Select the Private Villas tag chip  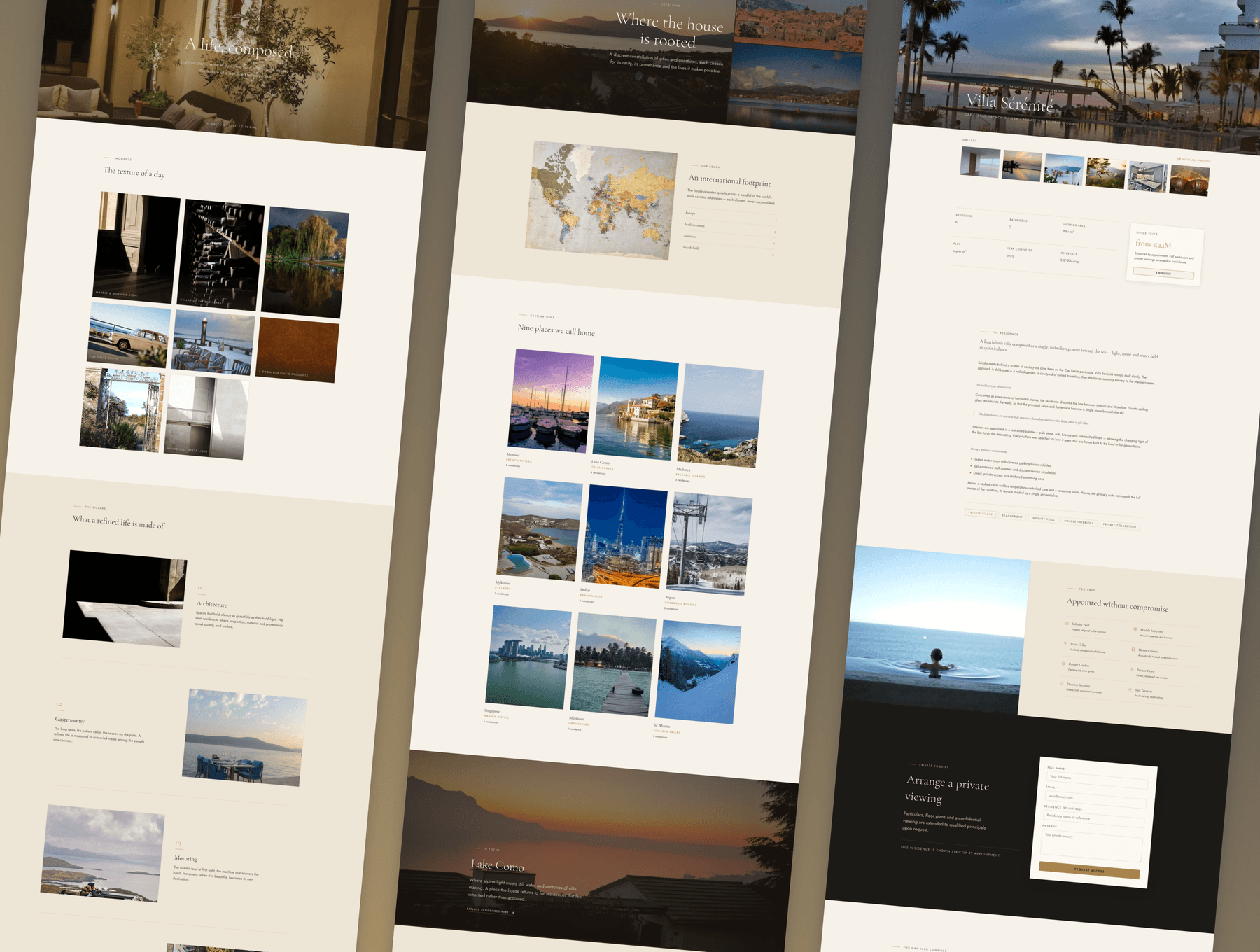tap(981, 513)
